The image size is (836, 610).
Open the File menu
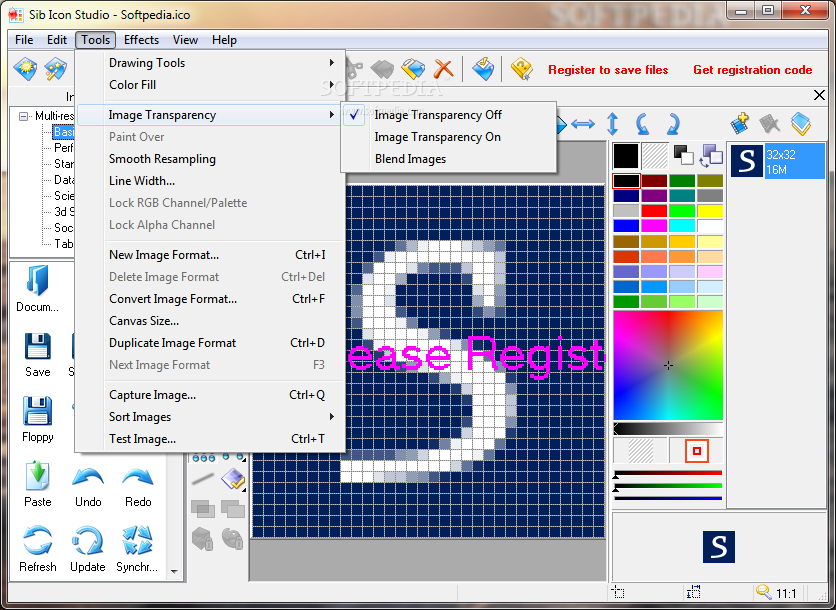tap(24, 40)
